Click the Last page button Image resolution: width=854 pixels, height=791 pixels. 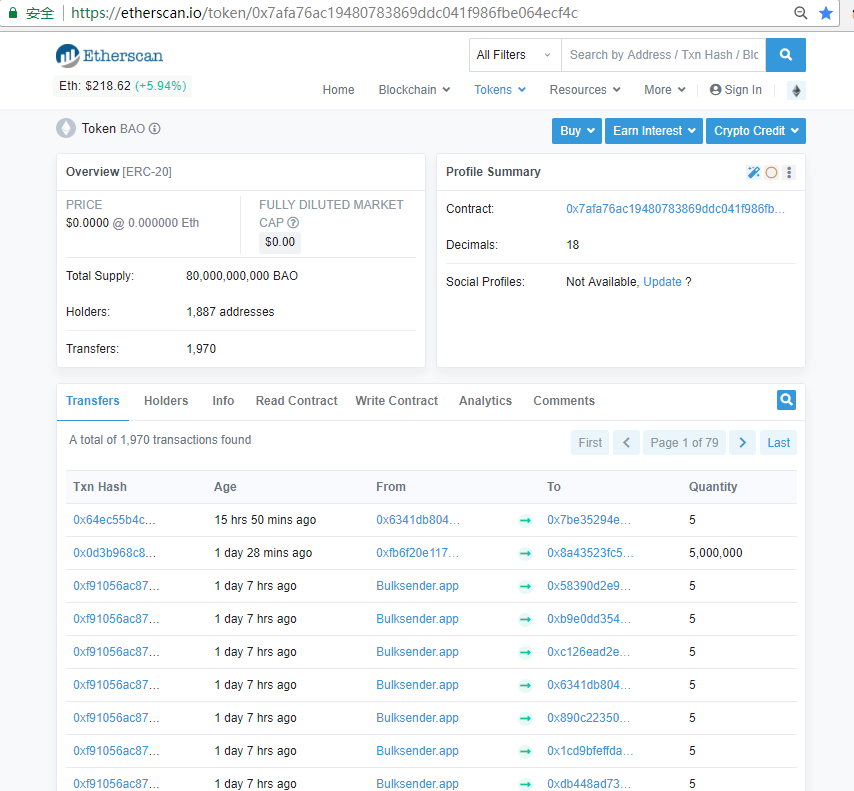click(778, 442)
